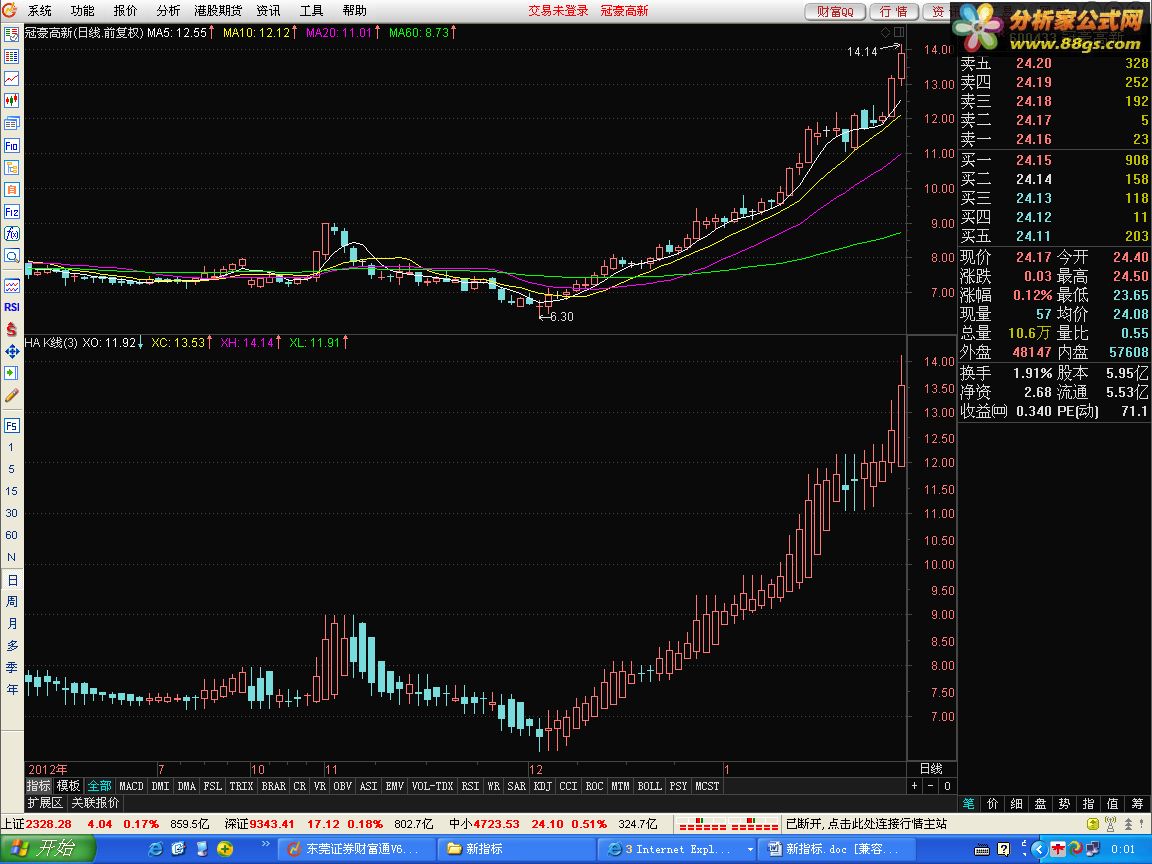The image size is (1152, 864).
Task: Click the red dollar sign icon
Action: [x=12, y=329]
